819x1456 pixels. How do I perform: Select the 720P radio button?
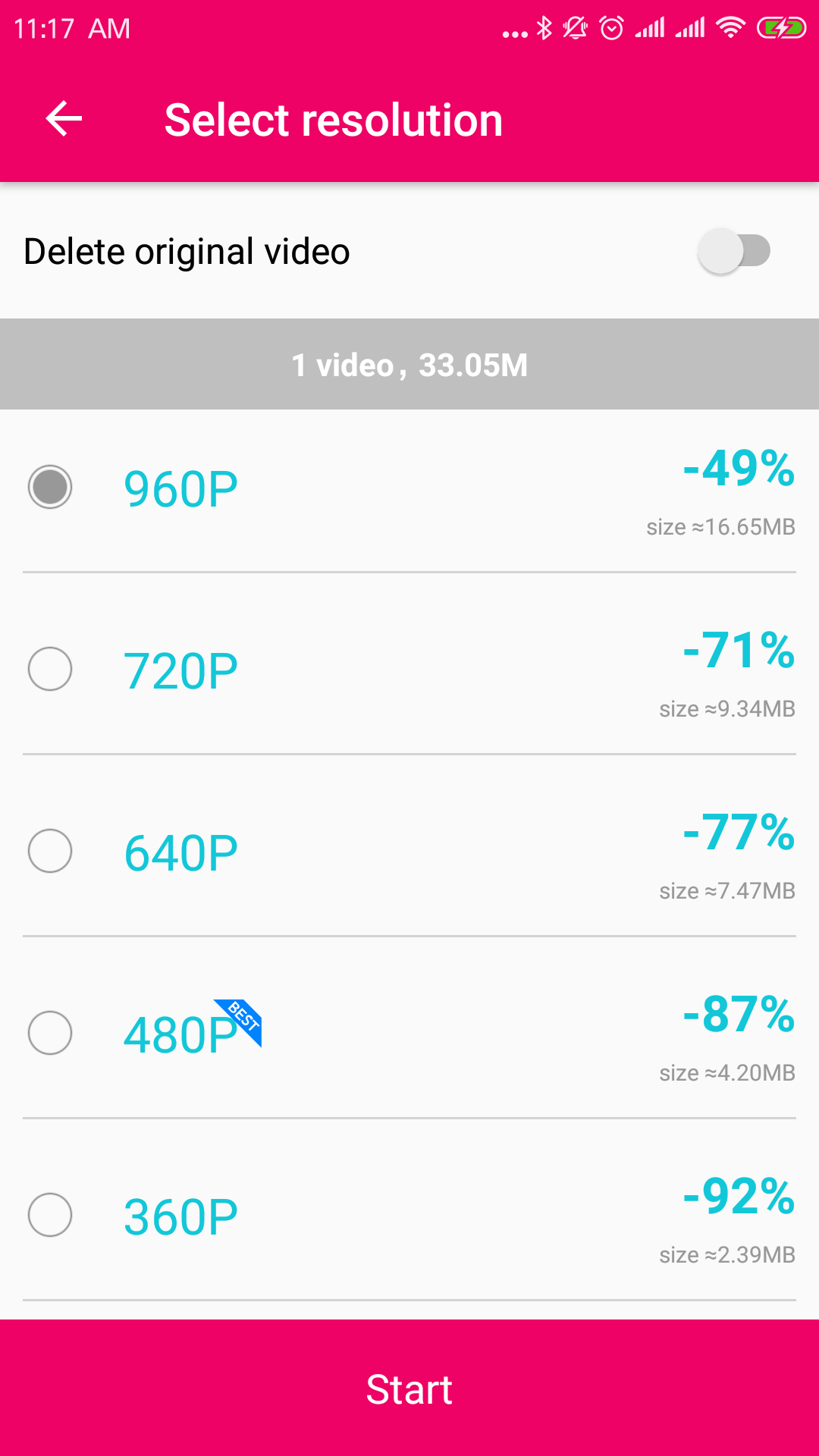[x=50, y=669]
